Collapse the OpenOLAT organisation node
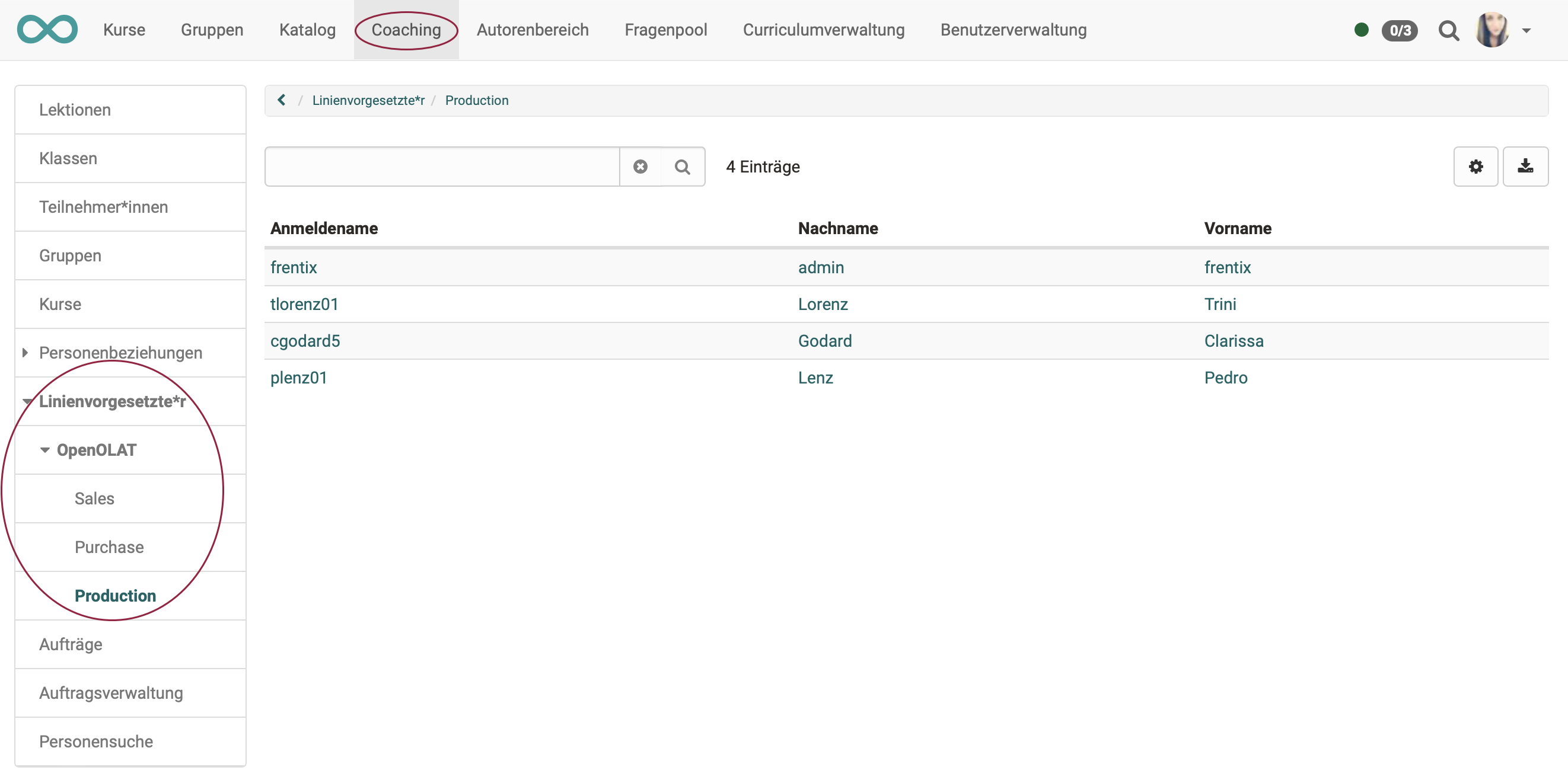Viewport: 1568px width, 780px height. coord(44,450)
